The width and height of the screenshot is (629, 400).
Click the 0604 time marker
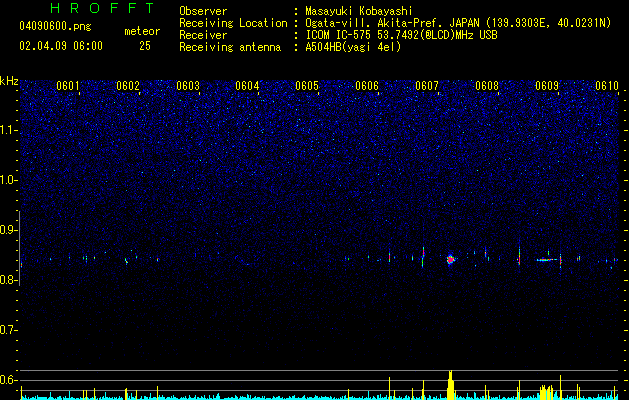tap(247, 86)
